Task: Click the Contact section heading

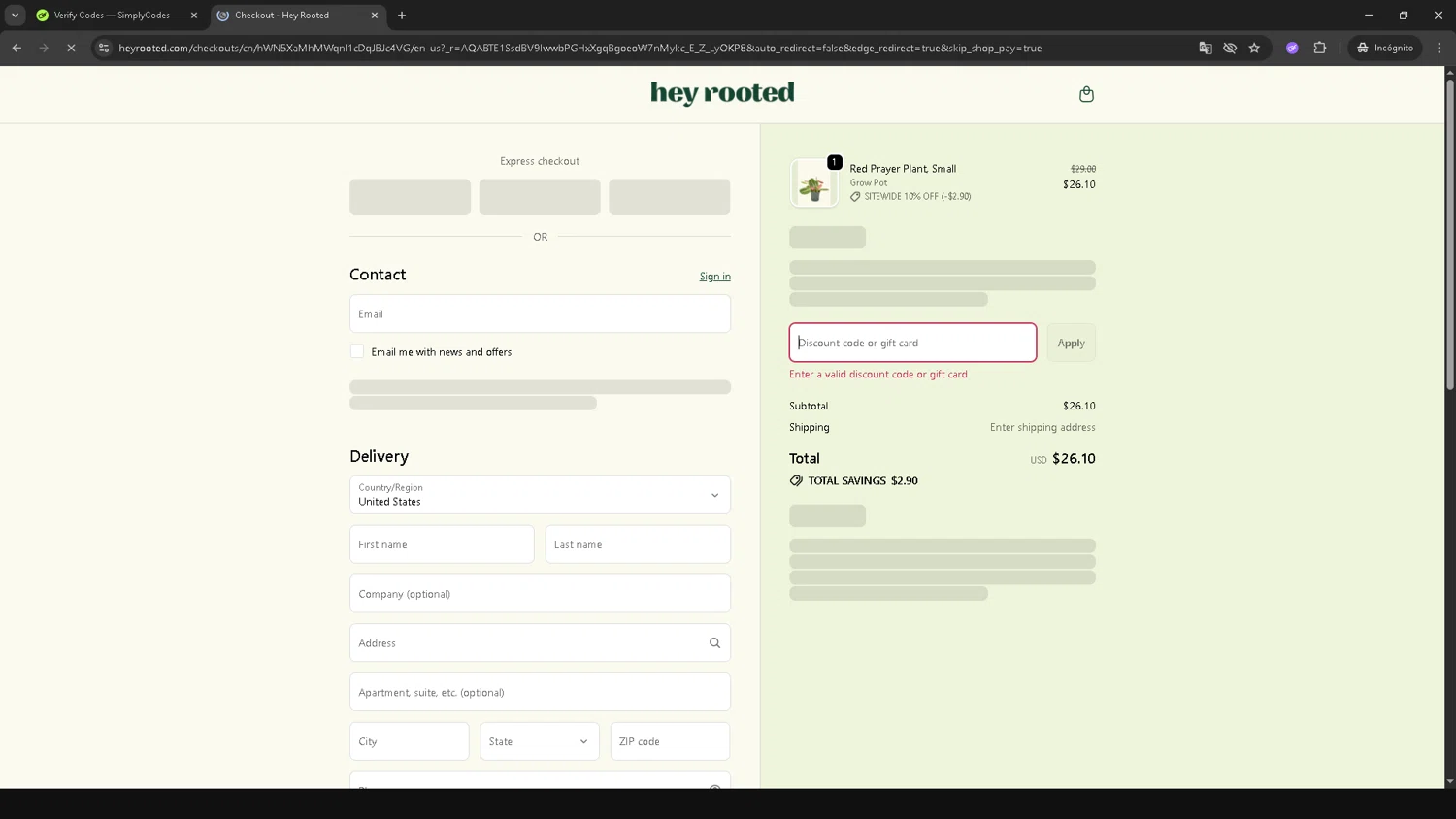Action: (x=378, y=275)
